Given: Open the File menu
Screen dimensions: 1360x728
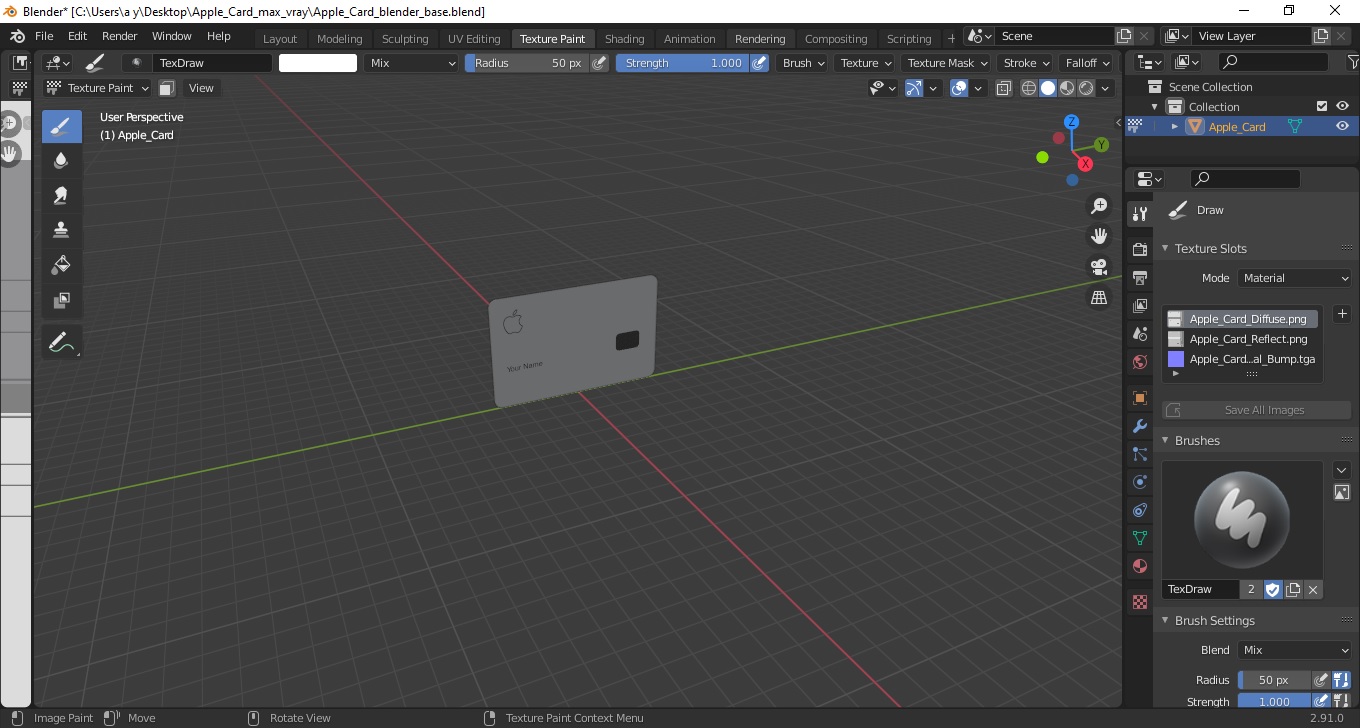Looking at the screenshot, I should (44, 36).
